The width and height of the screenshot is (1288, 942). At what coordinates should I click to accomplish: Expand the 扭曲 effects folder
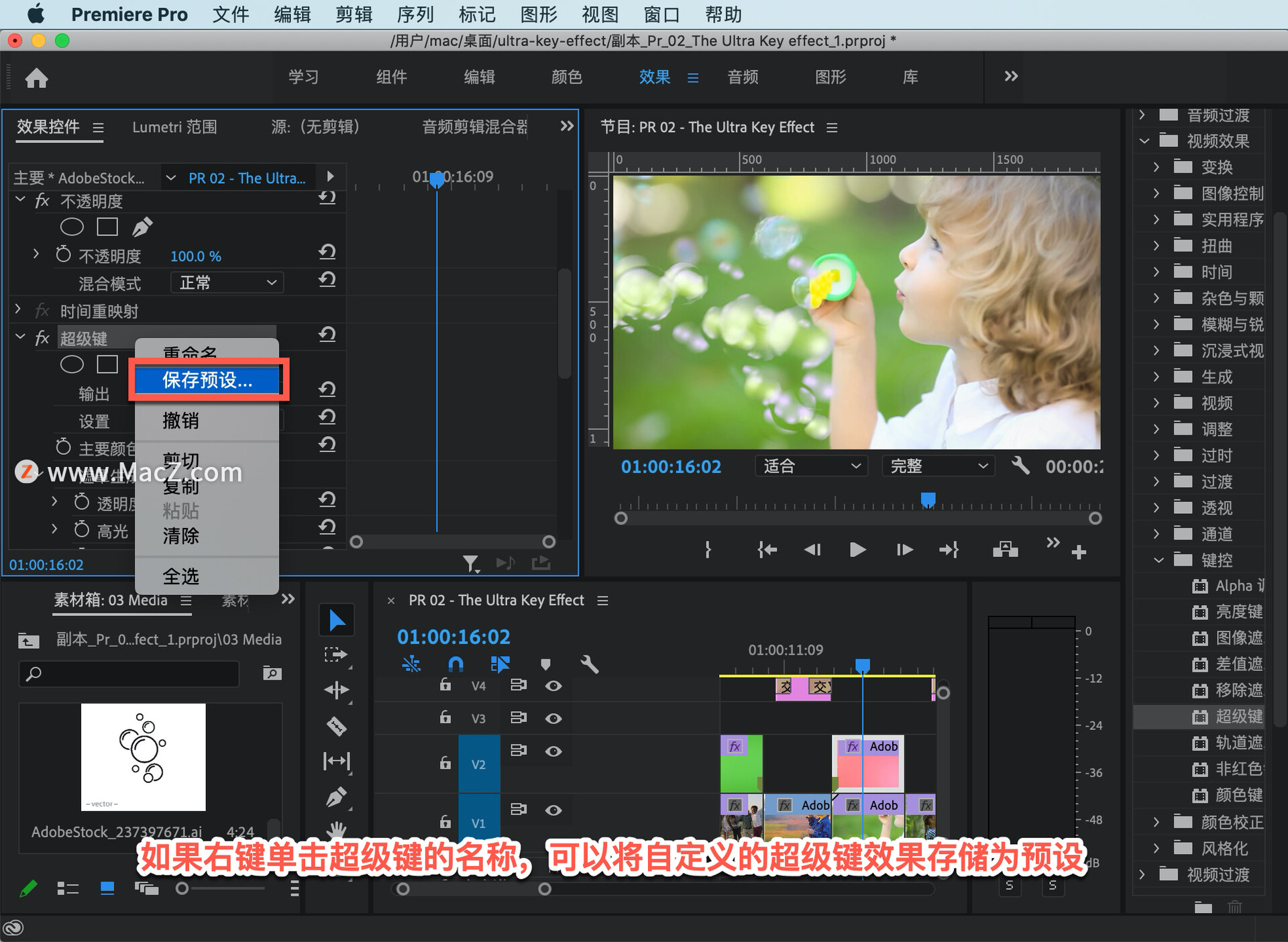click(1157, 246)
